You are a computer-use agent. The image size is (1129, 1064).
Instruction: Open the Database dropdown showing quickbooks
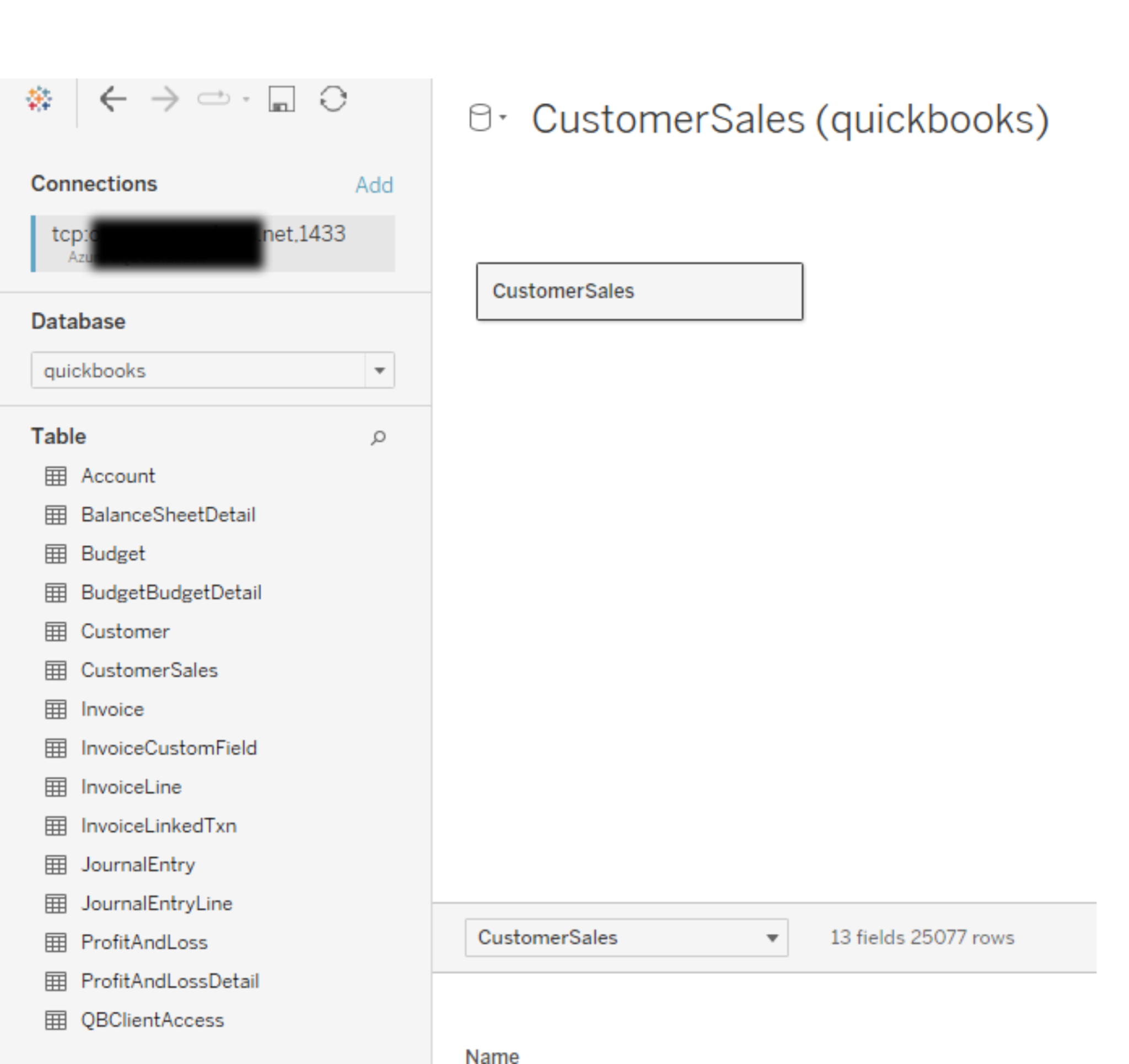pyautogui.click(x=378, y=370)
